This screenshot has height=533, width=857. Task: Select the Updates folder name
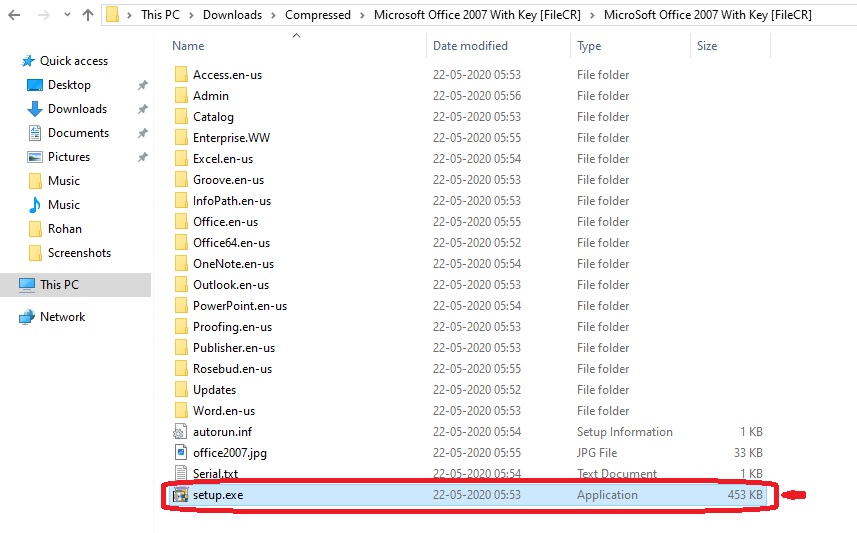point(214,390)
